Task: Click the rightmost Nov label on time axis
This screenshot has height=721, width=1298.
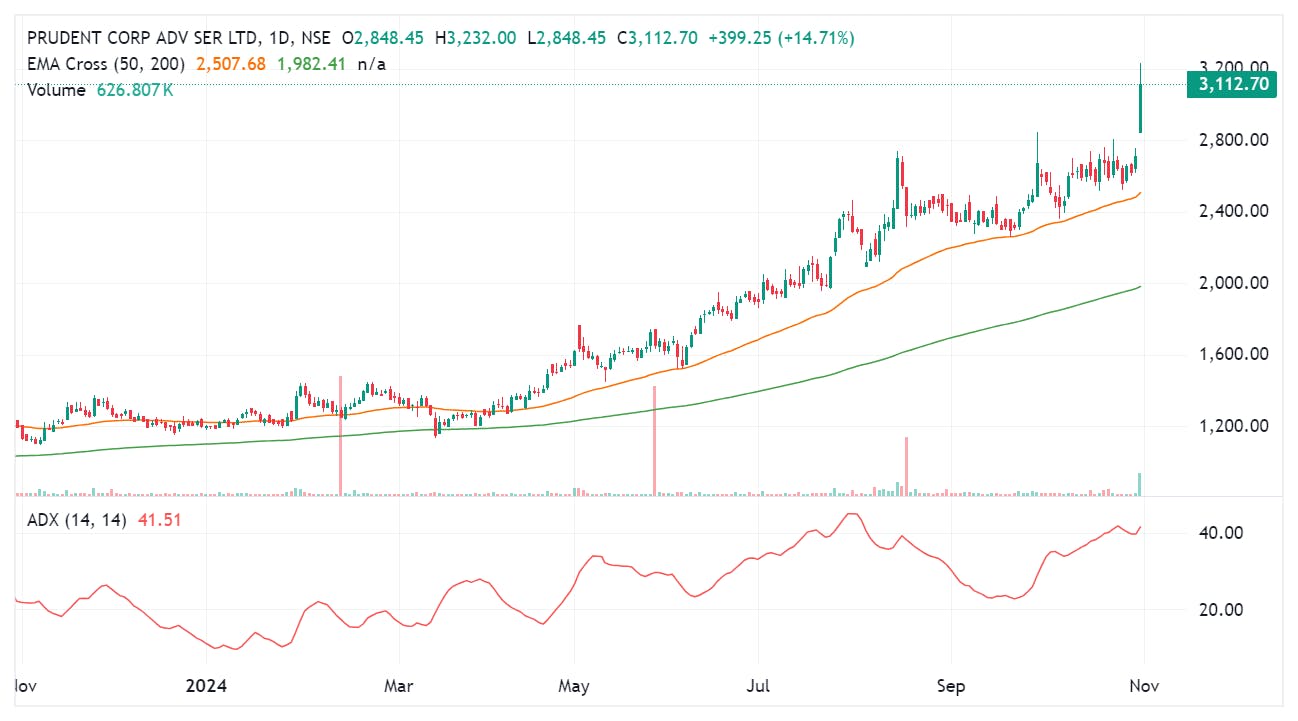Action: tap(1145, 686)
